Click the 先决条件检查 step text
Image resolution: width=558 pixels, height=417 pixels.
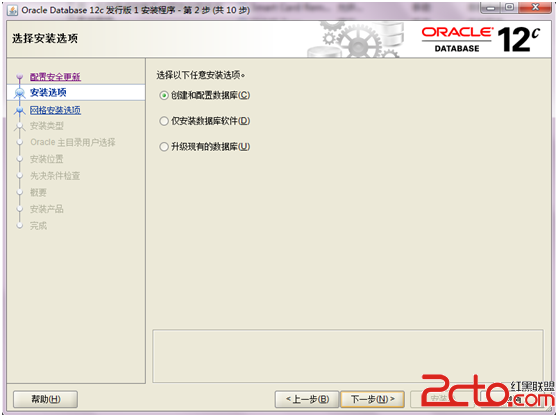pos(55,175)
